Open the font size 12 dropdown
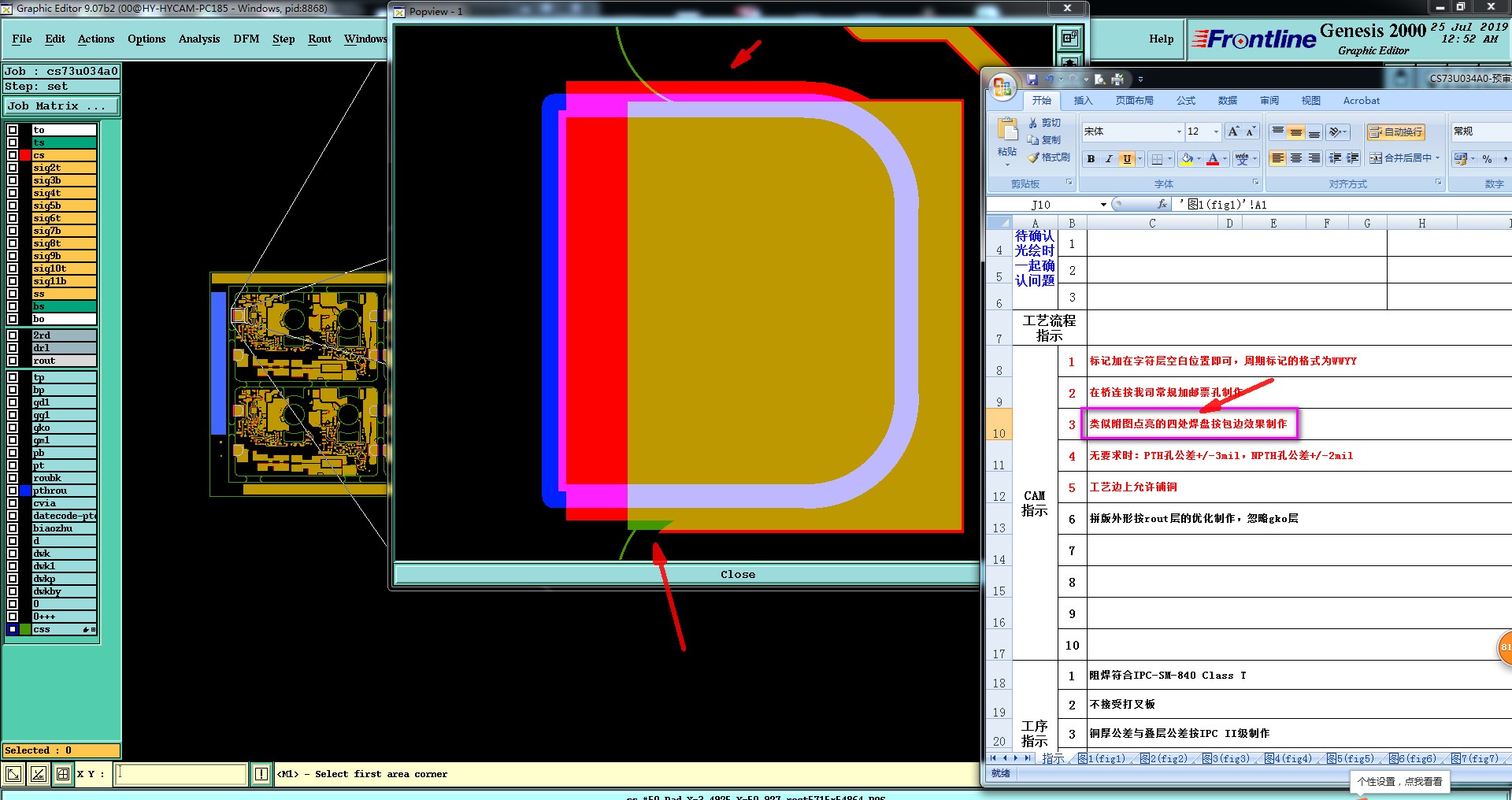The image size is (1512, 800). 1216,131
